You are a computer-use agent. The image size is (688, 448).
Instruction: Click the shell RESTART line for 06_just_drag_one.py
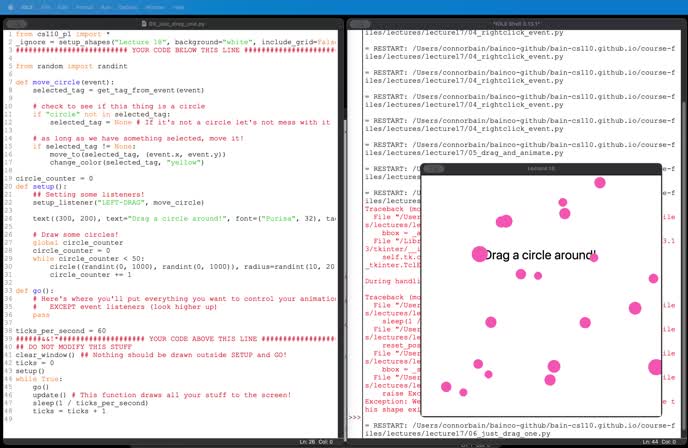point(520,430)
